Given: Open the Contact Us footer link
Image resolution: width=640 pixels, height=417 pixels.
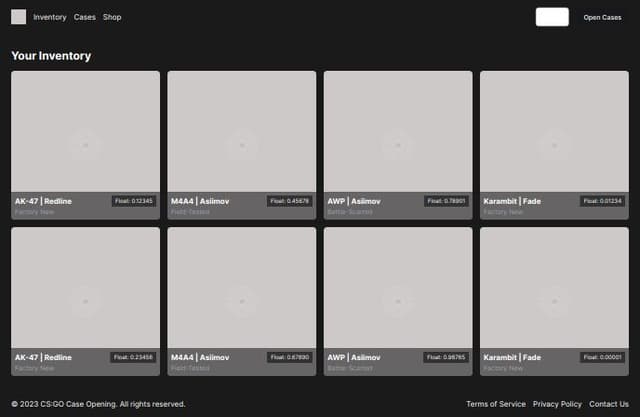Looking at the screenshot, I should click(x=609, y=404).
